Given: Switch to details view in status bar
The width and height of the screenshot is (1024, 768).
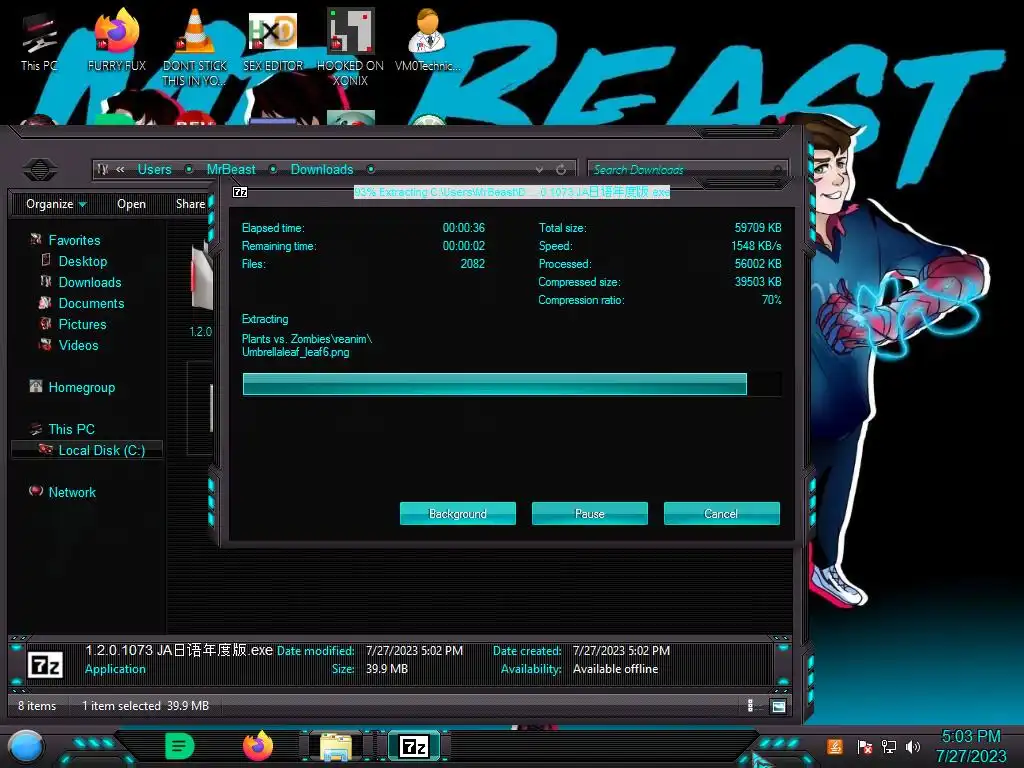Looking at the screenshot, I should [x=750, y=706].
